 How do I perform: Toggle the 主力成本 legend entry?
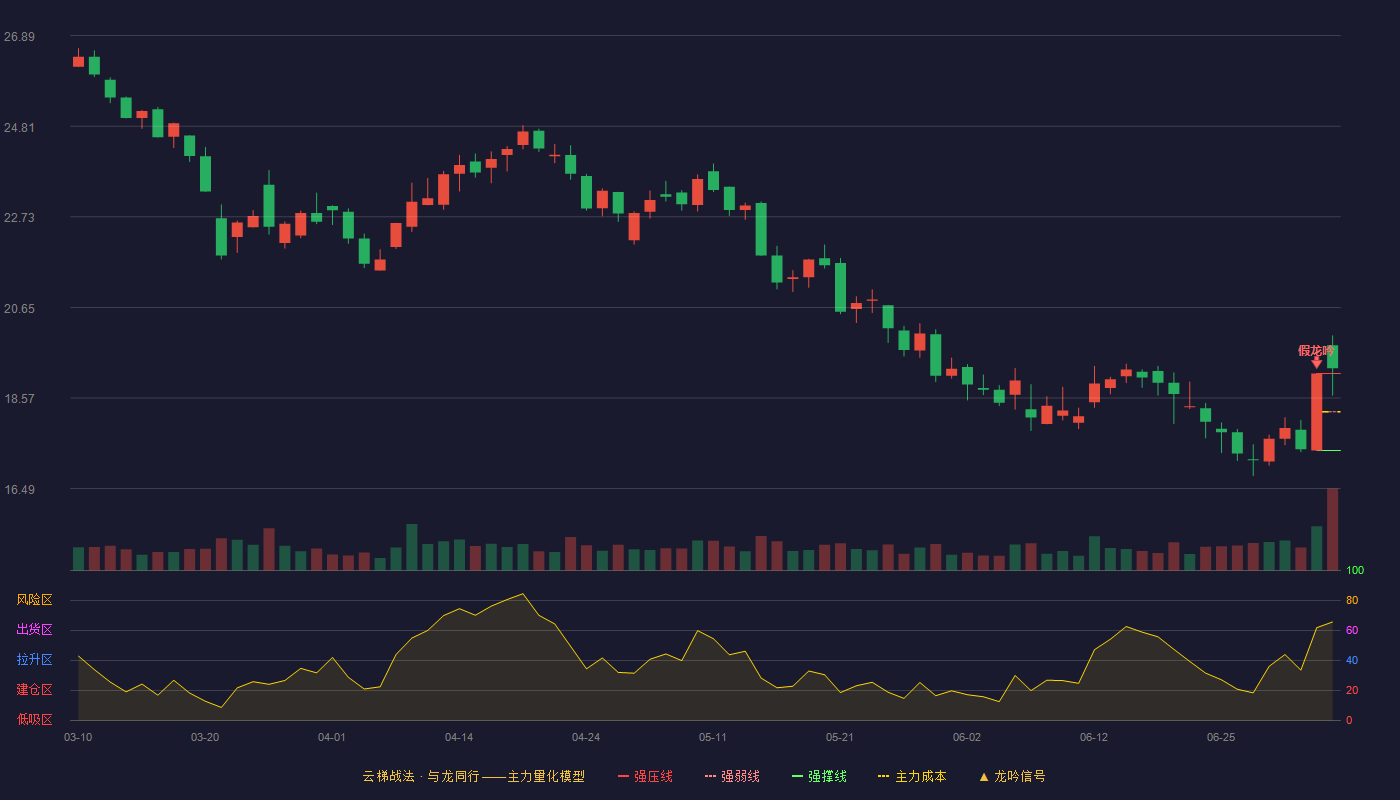(912, 776)
